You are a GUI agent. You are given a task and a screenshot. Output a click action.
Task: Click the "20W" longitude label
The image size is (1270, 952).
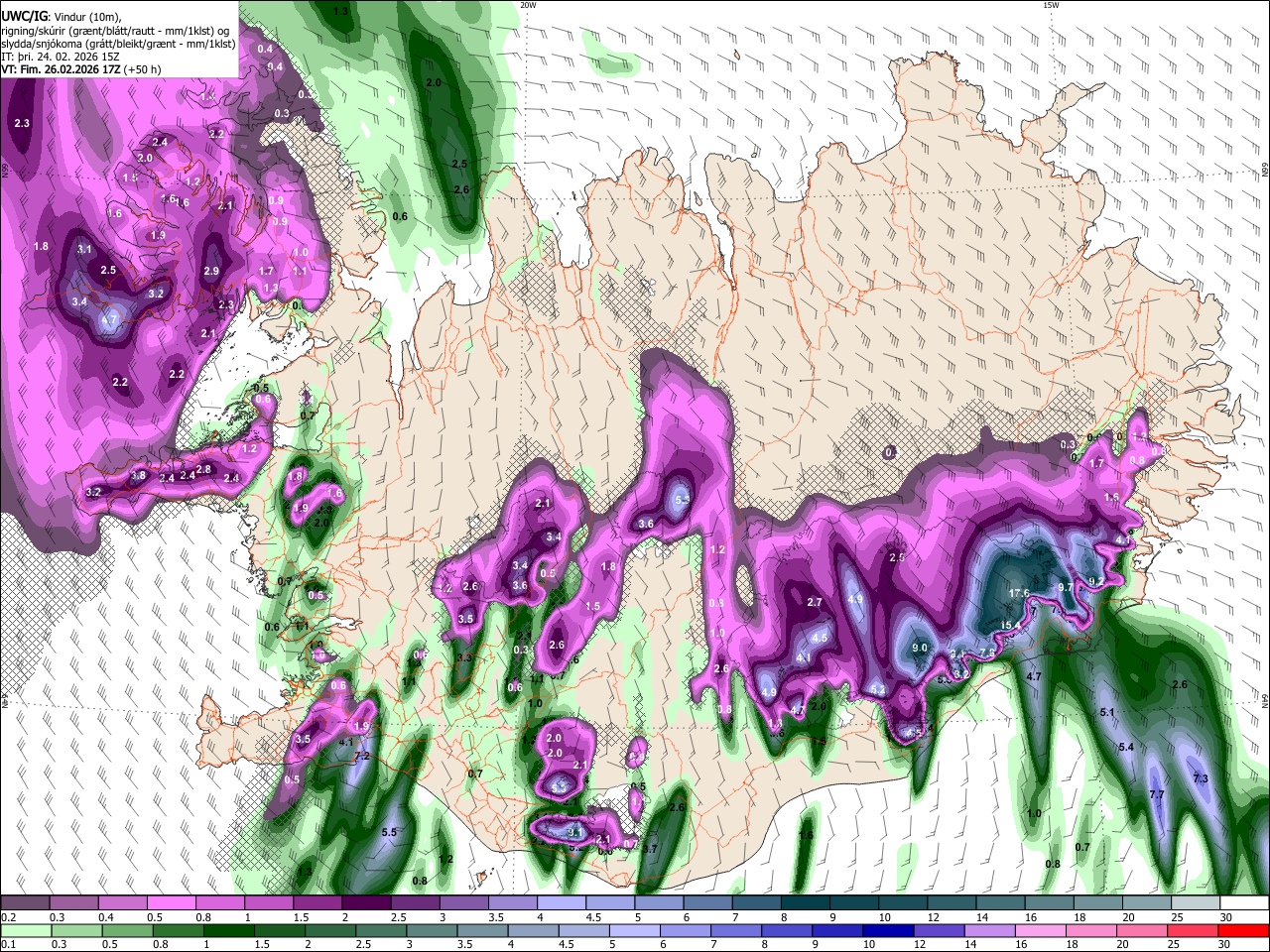tap(528, 5)
